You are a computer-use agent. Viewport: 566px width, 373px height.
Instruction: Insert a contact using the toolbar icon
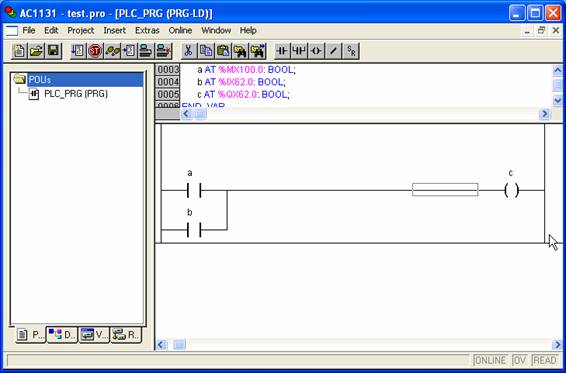tap(282, 51)
